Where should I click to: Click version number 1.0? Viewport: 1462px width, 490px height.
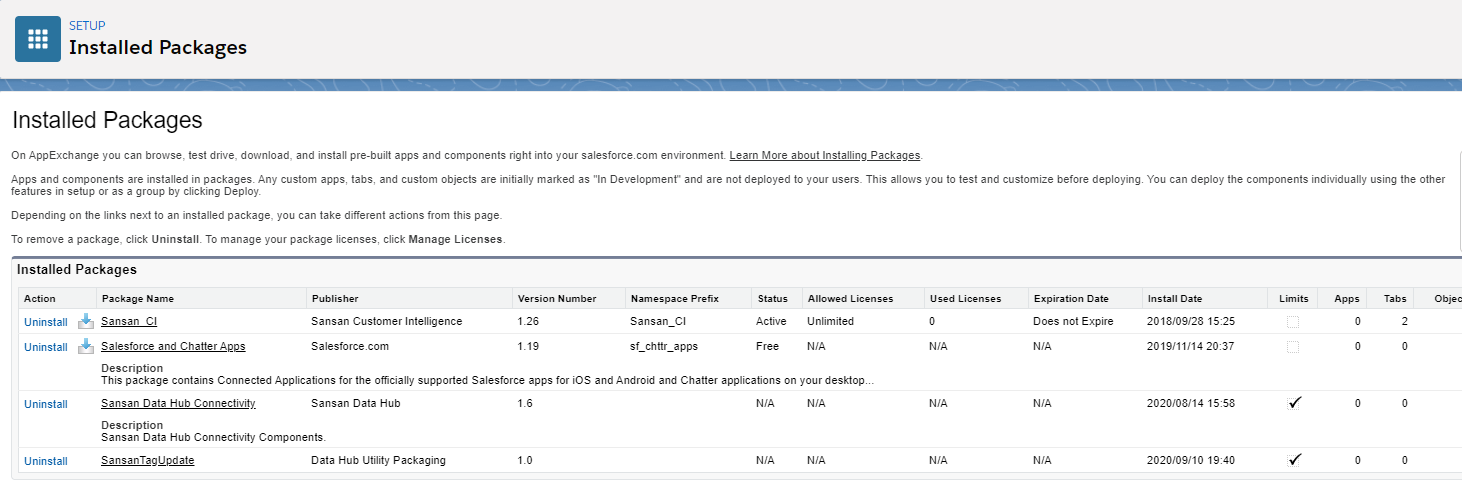526,460
